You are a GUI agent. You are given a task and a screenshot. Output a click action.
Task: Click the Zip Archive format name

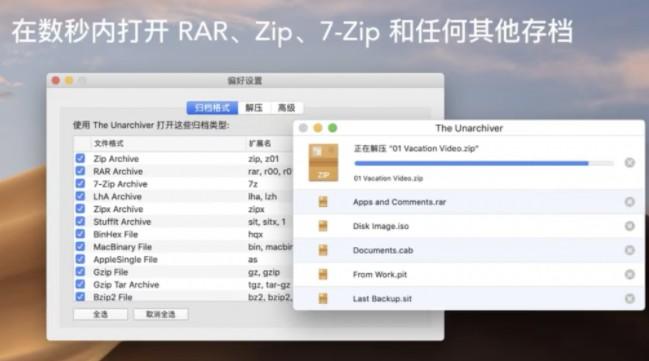click(116, 159)
